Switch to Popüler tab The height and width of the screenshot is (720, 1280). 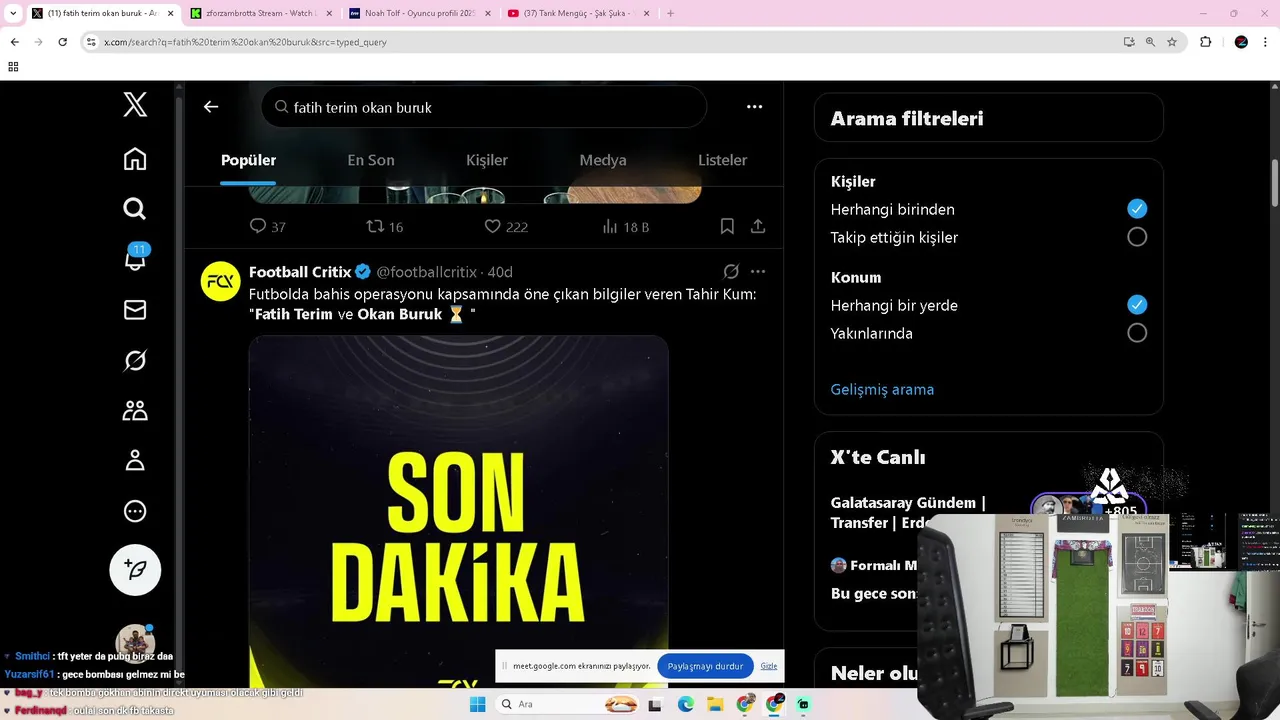(x=248, y=160)
